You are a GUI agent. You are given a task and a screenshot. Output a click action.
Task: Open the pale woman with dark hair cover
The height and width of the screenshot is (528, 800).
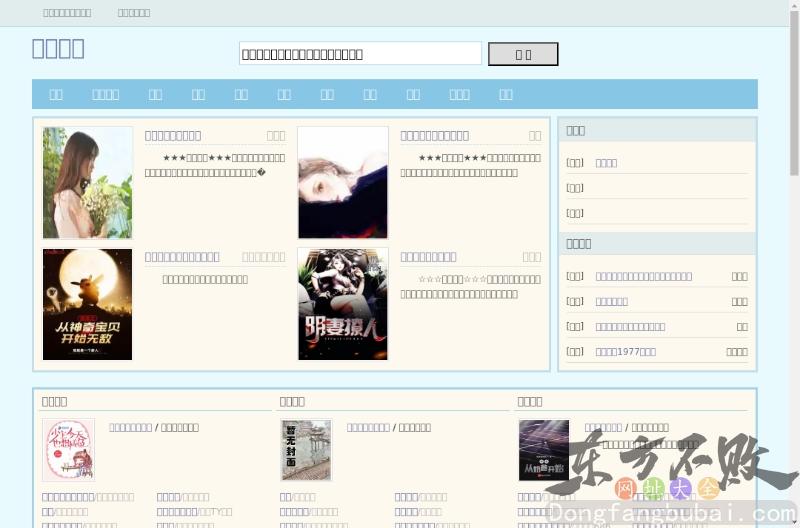(343, 182)
